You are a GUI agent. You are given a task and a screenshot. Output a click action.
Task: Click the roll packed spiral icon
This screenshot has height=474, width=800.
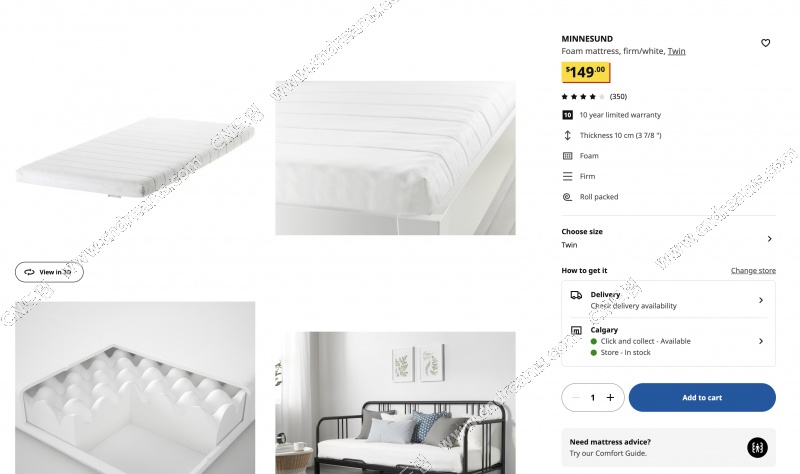point(567,196)
